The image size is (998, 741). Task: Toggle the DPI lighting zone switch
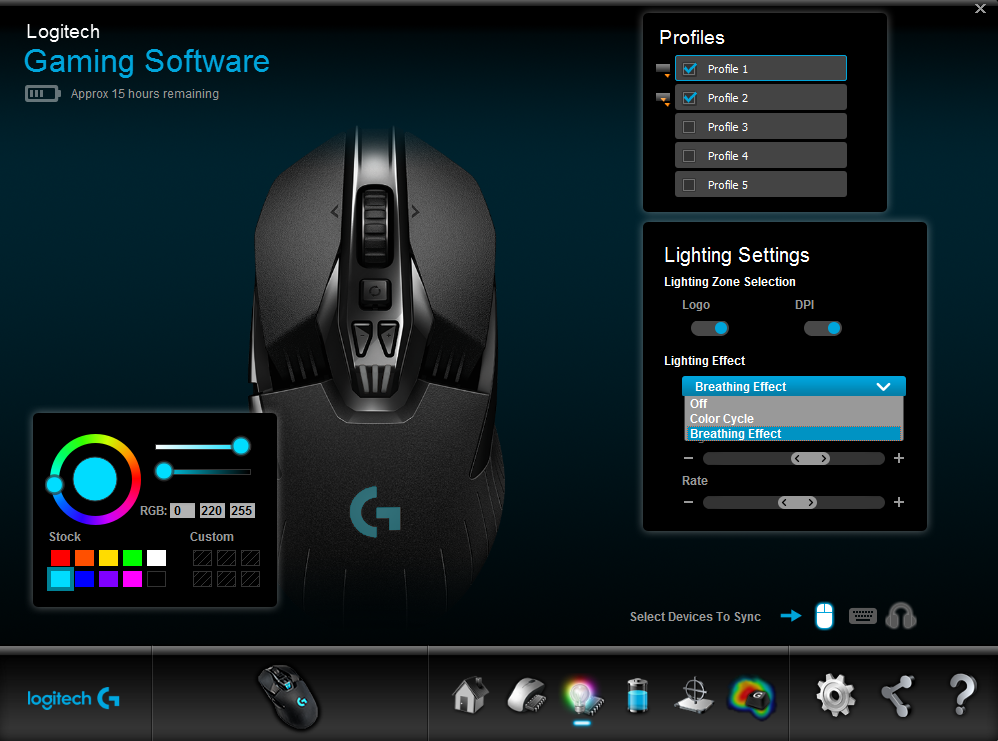(x=822, y=328)
